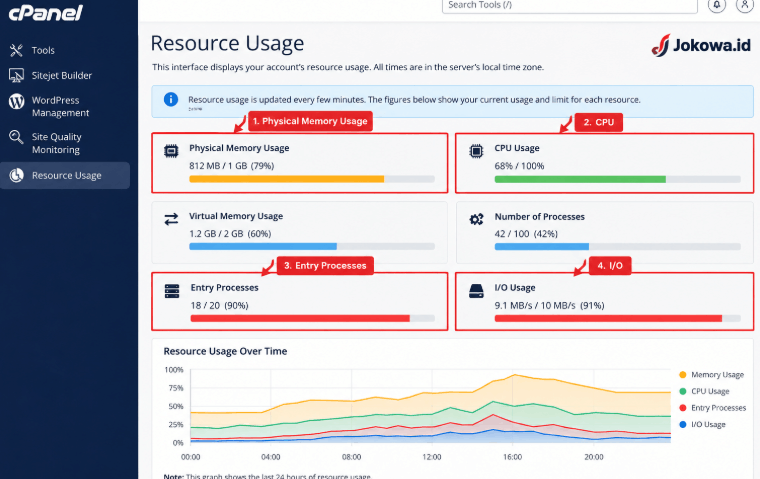
Task: Open the user account icon in header
Action: 744,5
